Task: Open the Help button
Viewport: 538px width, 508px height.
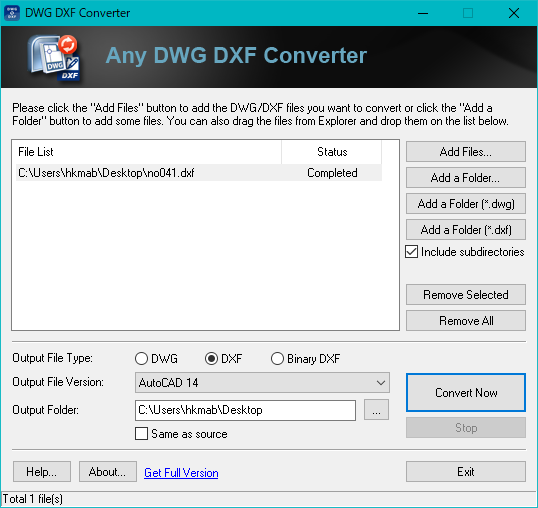Action: (x=42, y=472)
